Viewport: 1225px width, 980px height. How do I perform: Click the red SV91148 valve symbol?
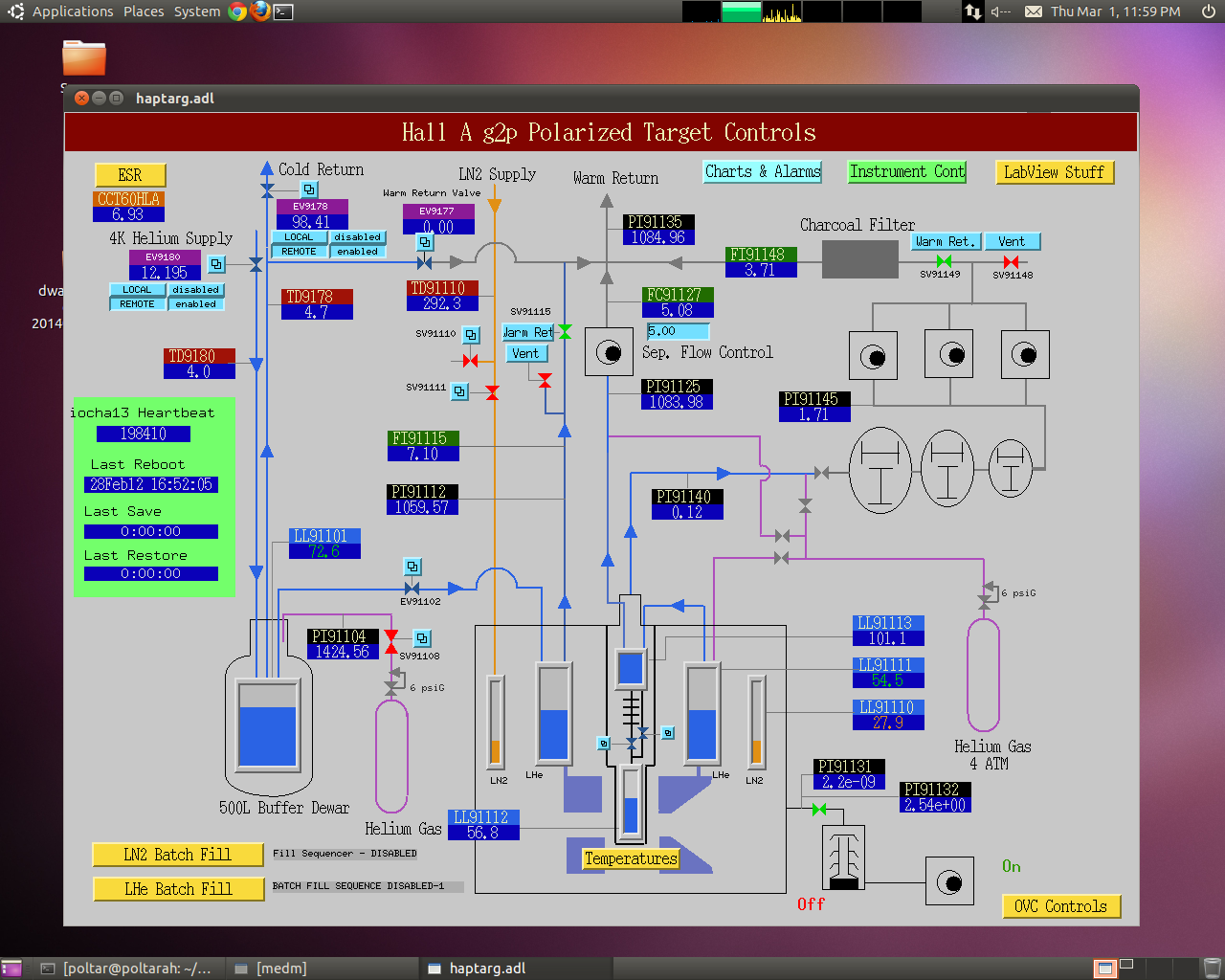coord(1011,261)
